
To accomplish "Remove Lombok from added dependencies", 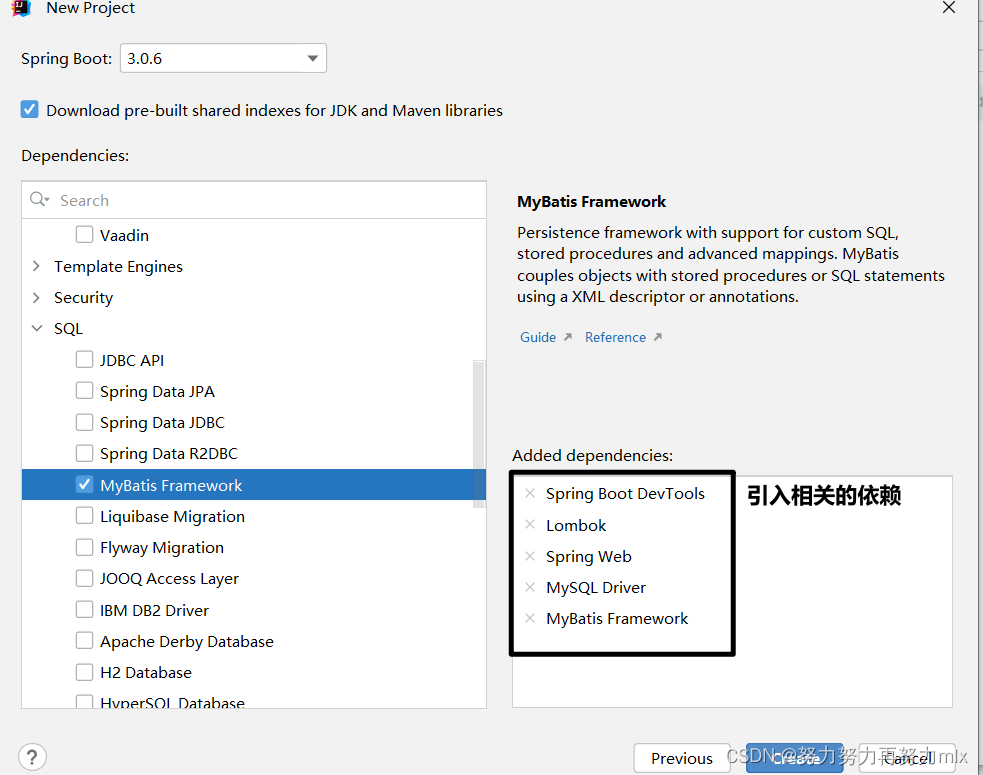I will (530, 525).
